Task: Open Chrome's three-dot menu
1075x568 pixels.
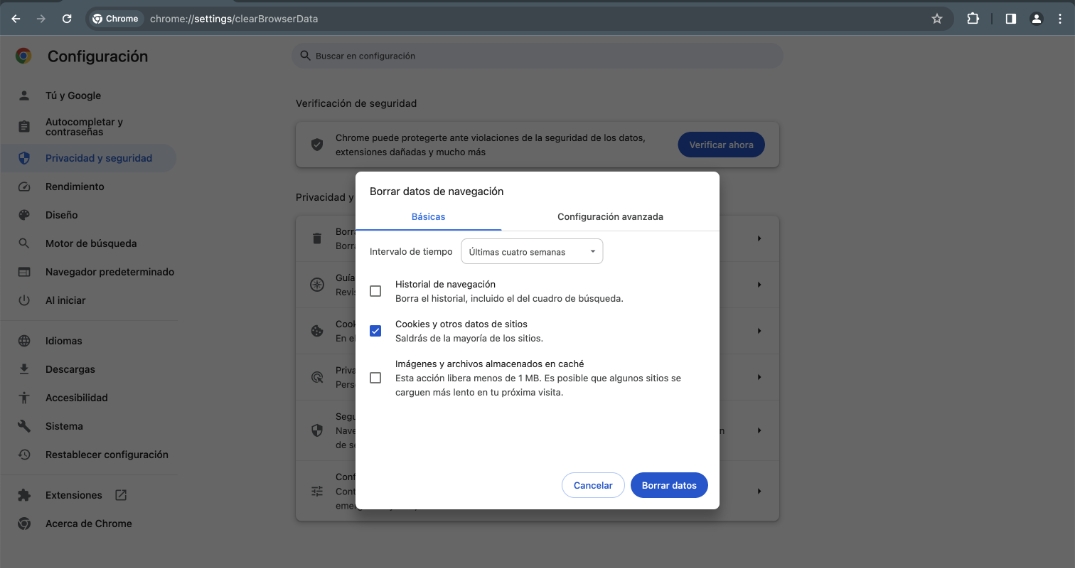Action: pyautogui.click(x=1060, y=19)
